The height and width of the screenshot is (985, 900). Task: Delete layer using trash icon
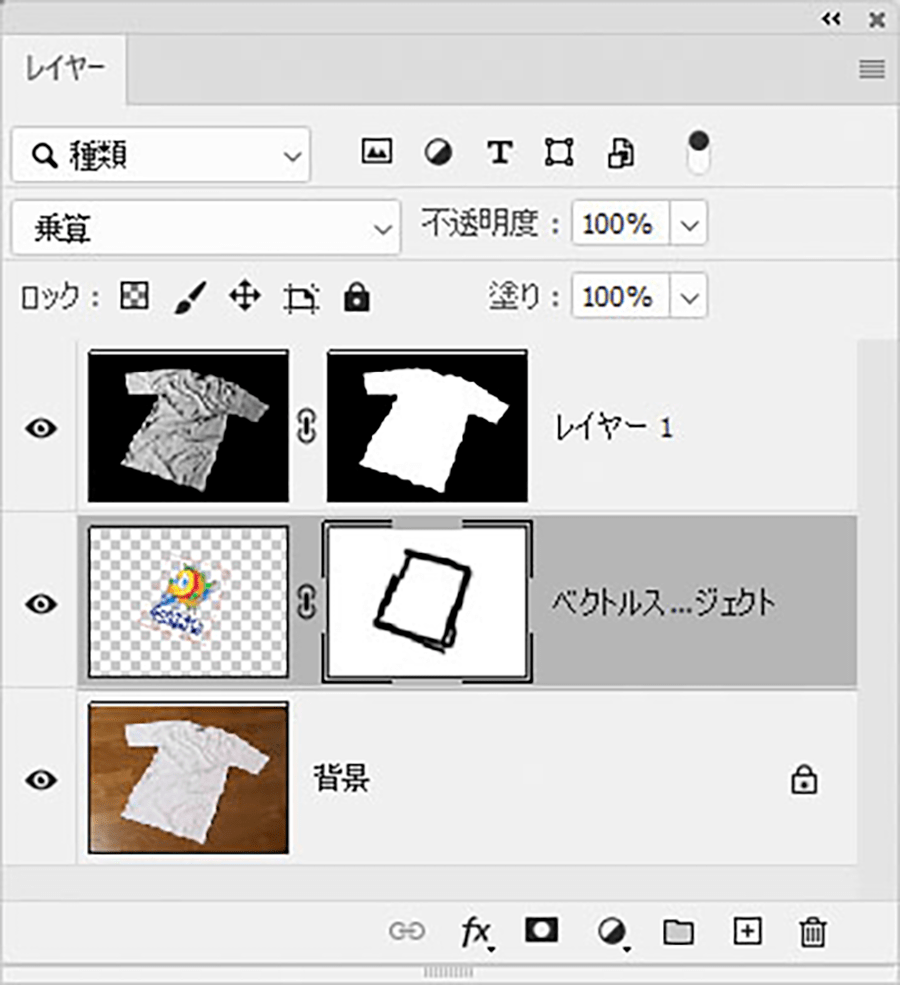812,932
